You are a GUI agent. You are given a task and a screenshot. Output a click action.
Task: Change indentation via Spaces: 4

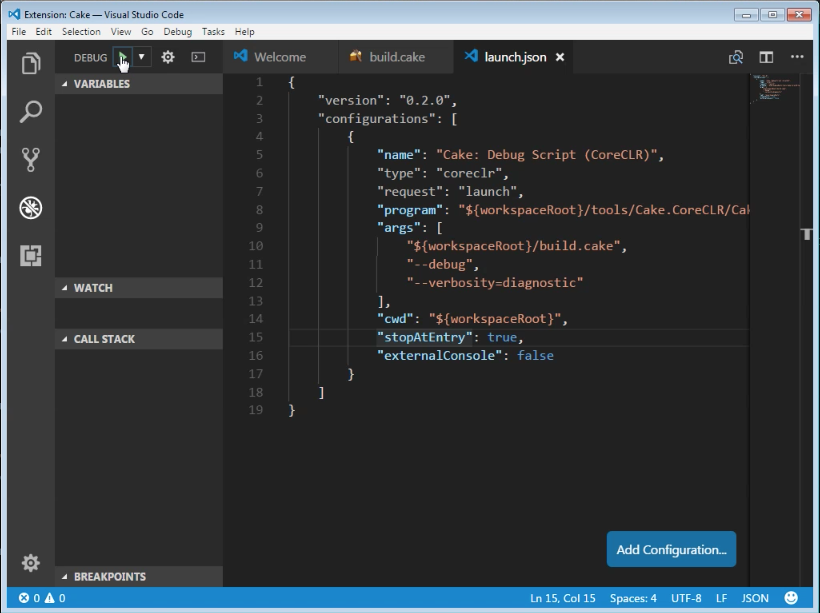tap(633, 598)
